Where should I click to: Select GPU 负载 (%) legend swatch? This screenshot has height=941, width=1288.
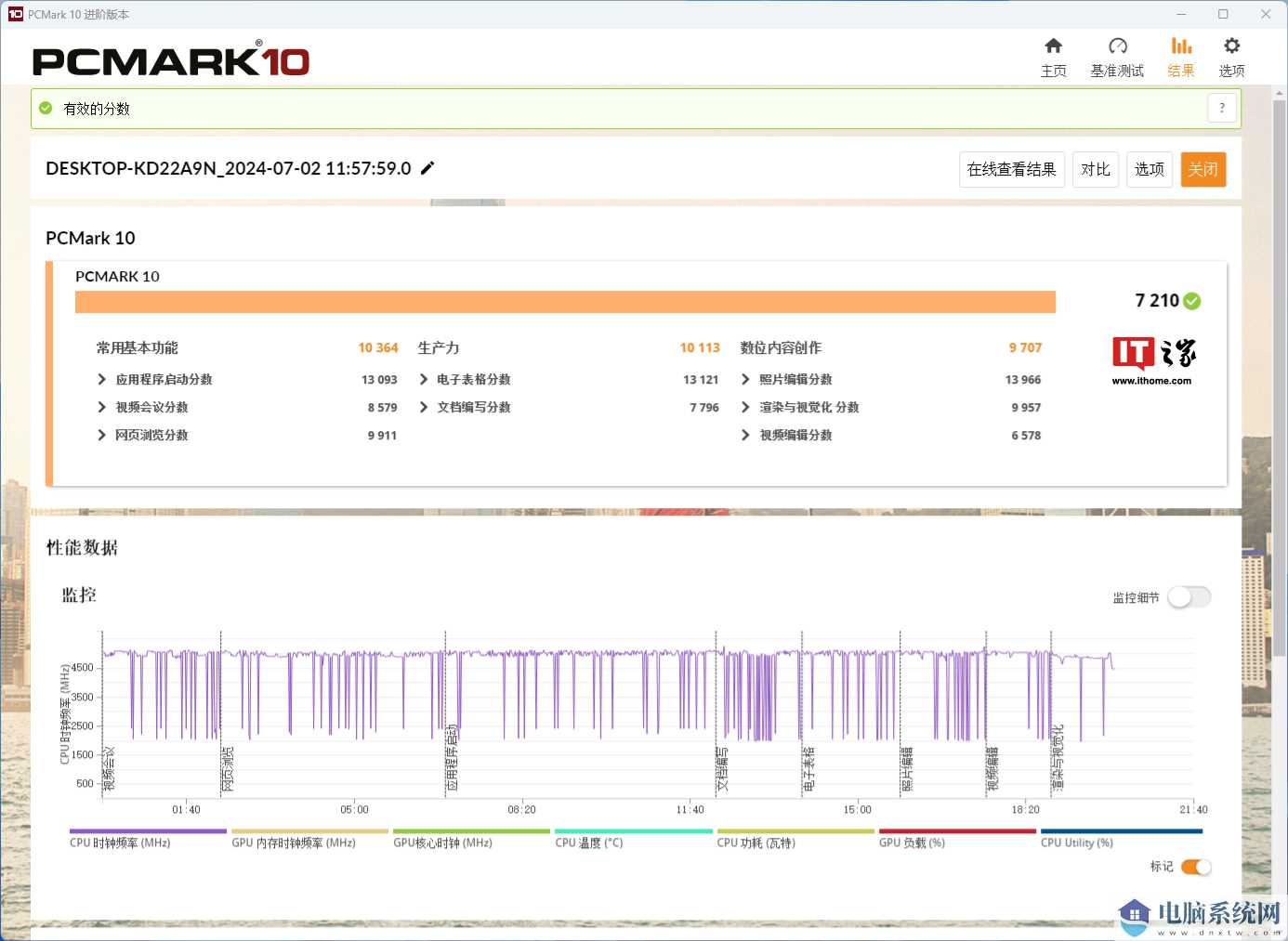point(957,831)
